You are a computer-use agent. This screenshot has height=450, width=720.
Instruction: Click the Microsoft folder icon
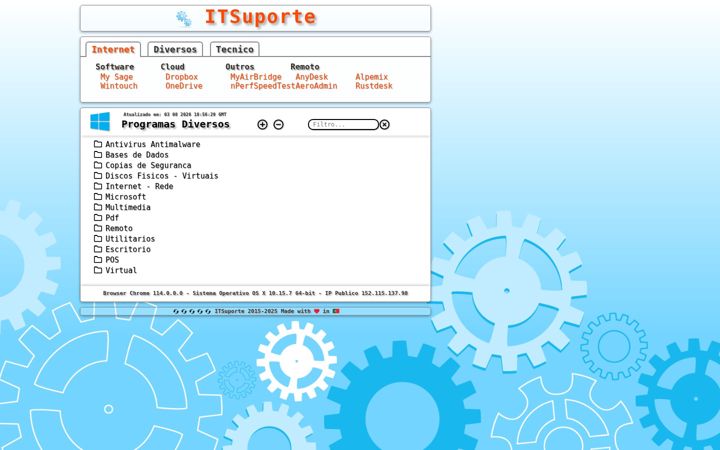(x=98, y=197)
